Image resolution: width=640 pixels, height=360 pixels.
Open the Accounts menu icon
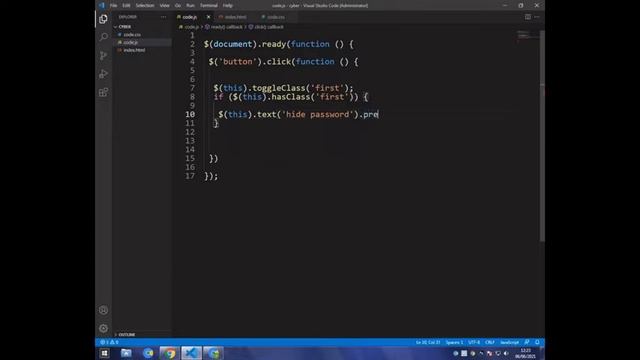click(x=103, y=310)
